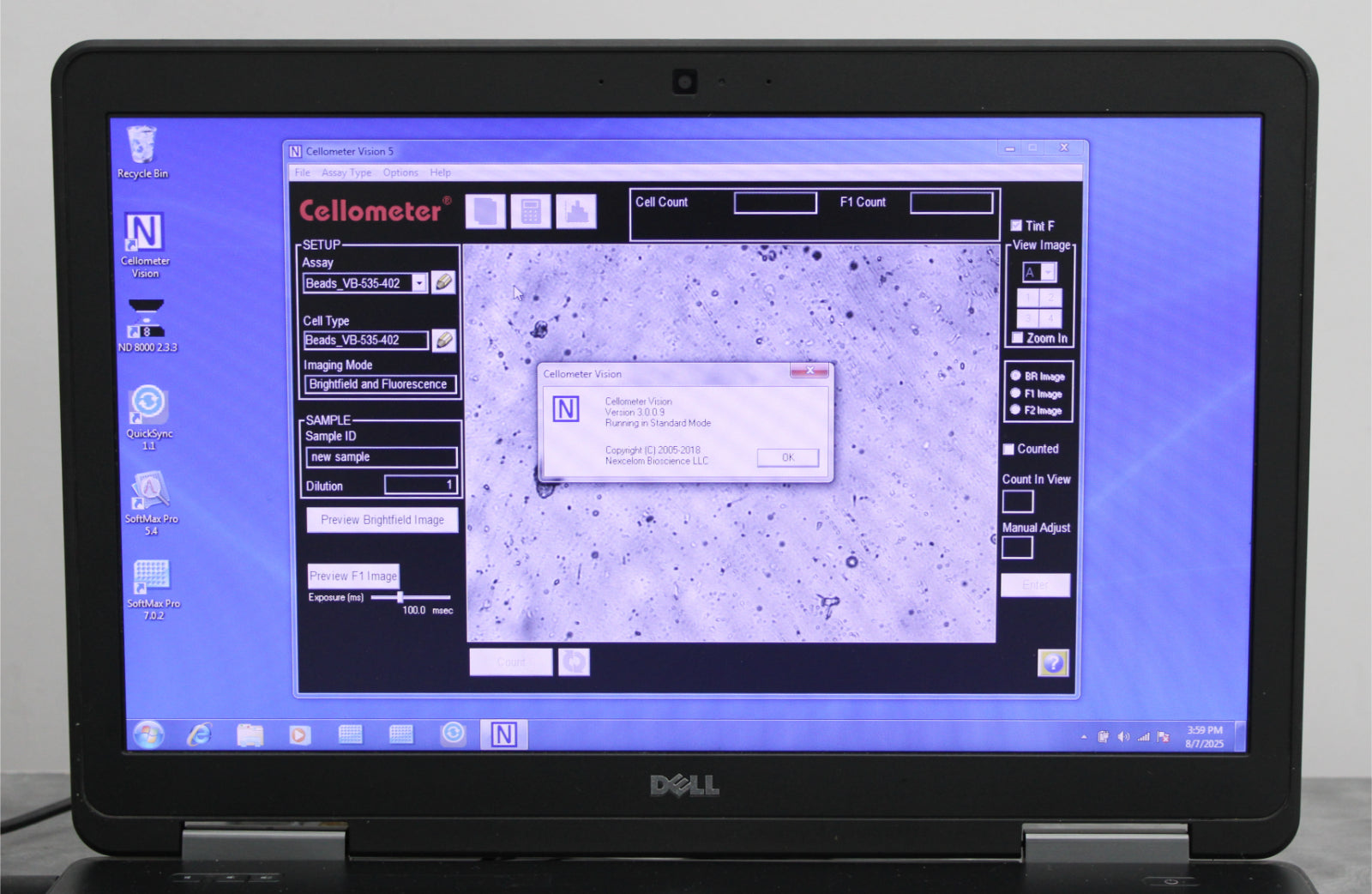
Task: Click the Cell Count result box
Action: tap(776, 203)
